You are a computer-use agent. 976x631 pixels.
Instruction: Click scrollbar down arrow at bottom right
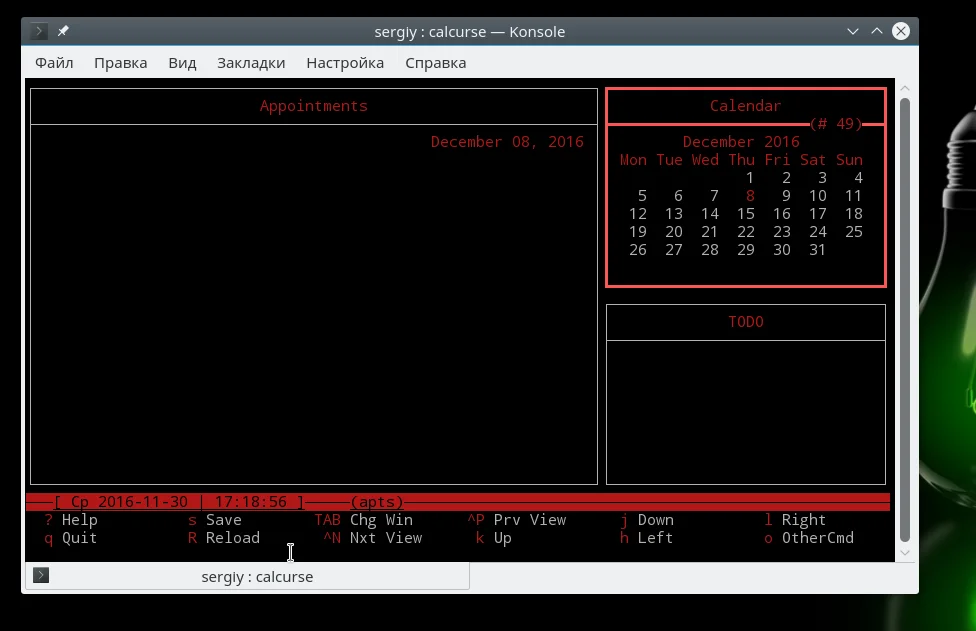click(x=905, y=552)
